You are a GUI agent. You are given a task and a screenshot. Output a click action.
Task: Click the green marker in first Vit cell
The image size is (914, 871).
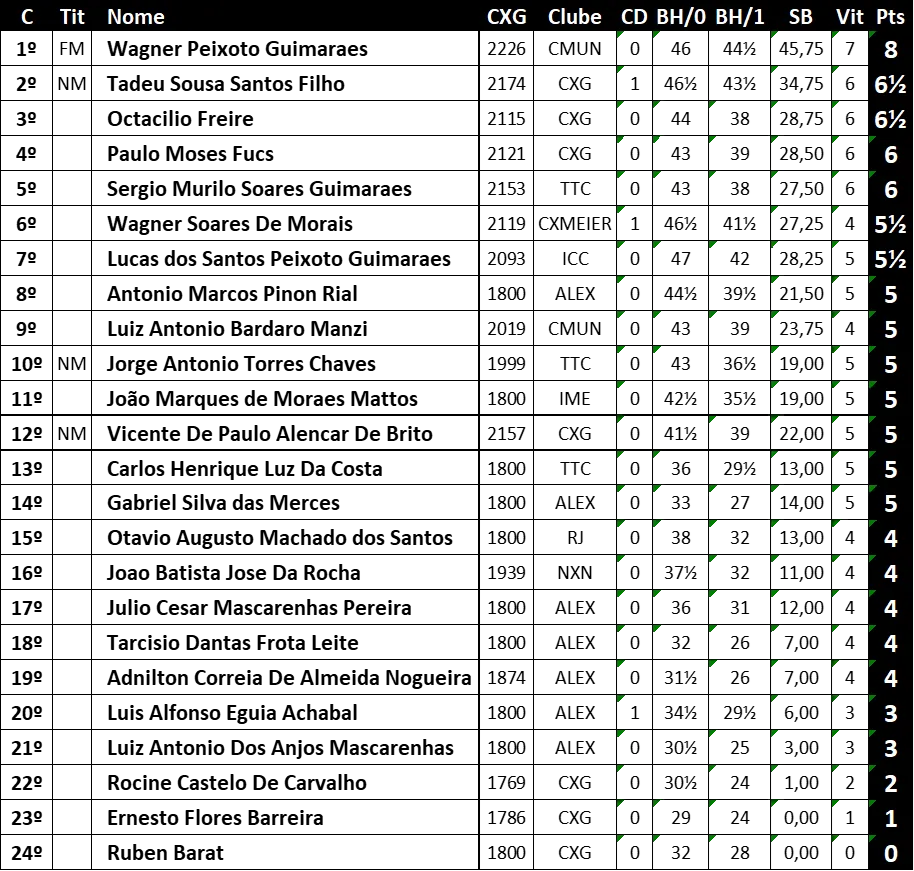(x=836, y=35)
